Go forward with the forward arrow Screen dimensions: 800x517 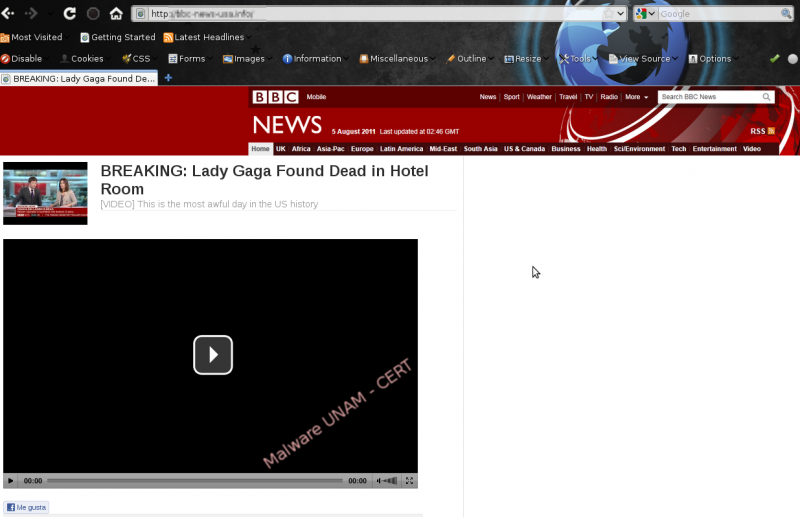tap(31, 13)
